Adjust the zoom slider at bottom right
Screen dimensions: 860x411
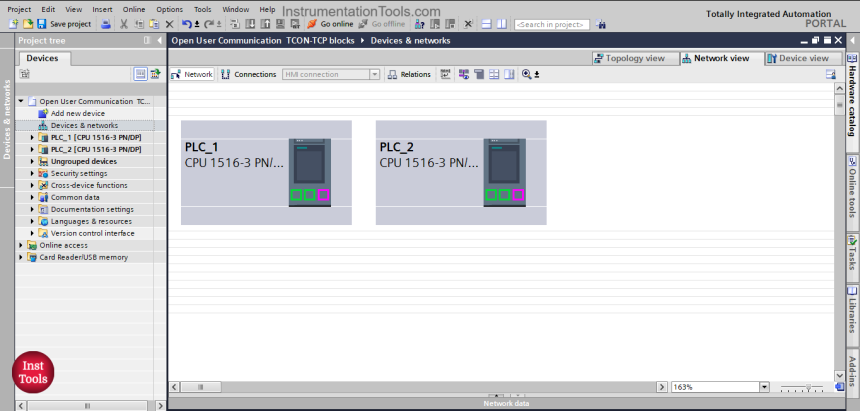tap(808, 387)
